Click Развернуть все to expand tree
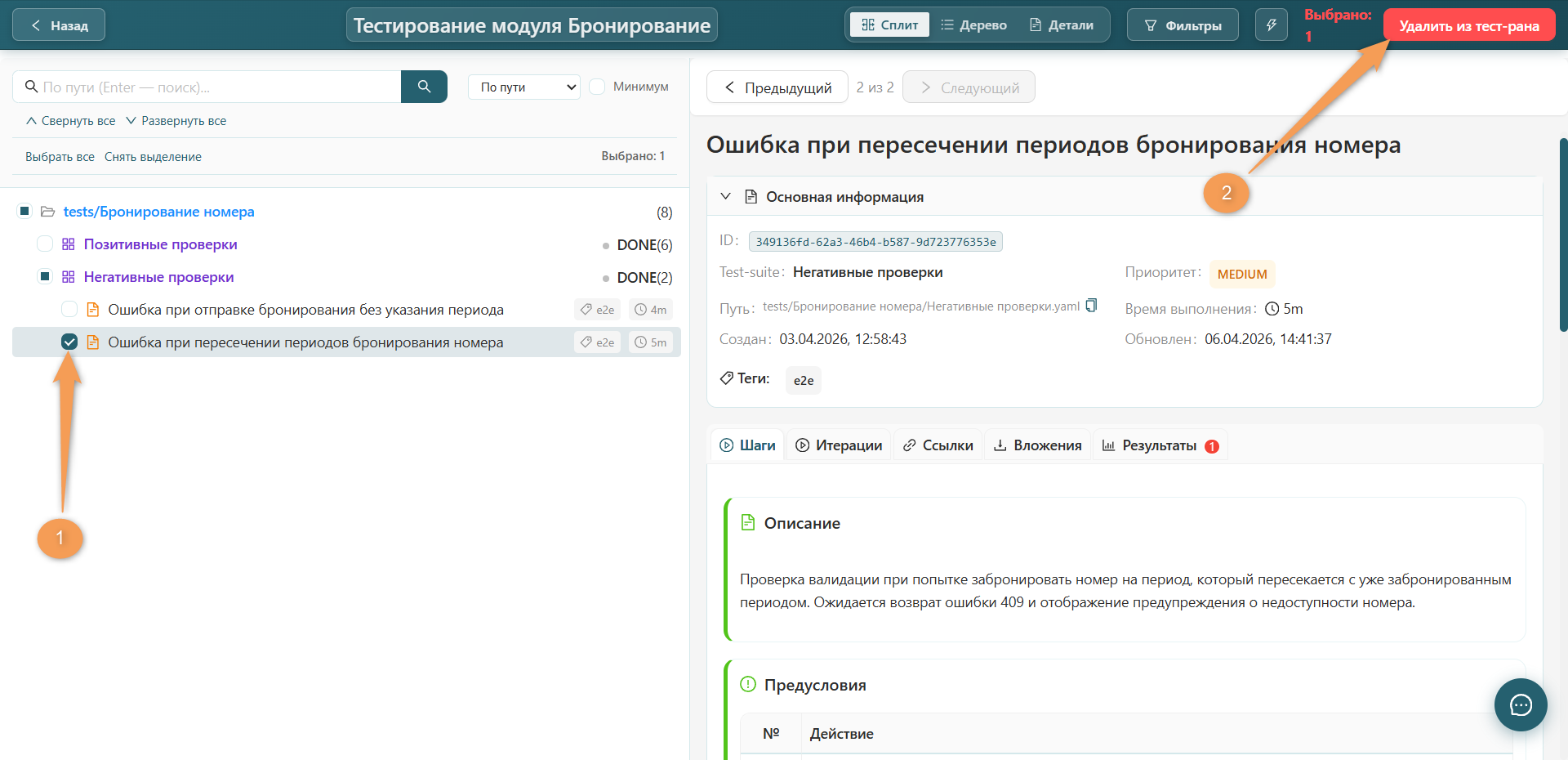Viewport: 1568px width, 760px height. pyautogui.click(x=176, y=121)
